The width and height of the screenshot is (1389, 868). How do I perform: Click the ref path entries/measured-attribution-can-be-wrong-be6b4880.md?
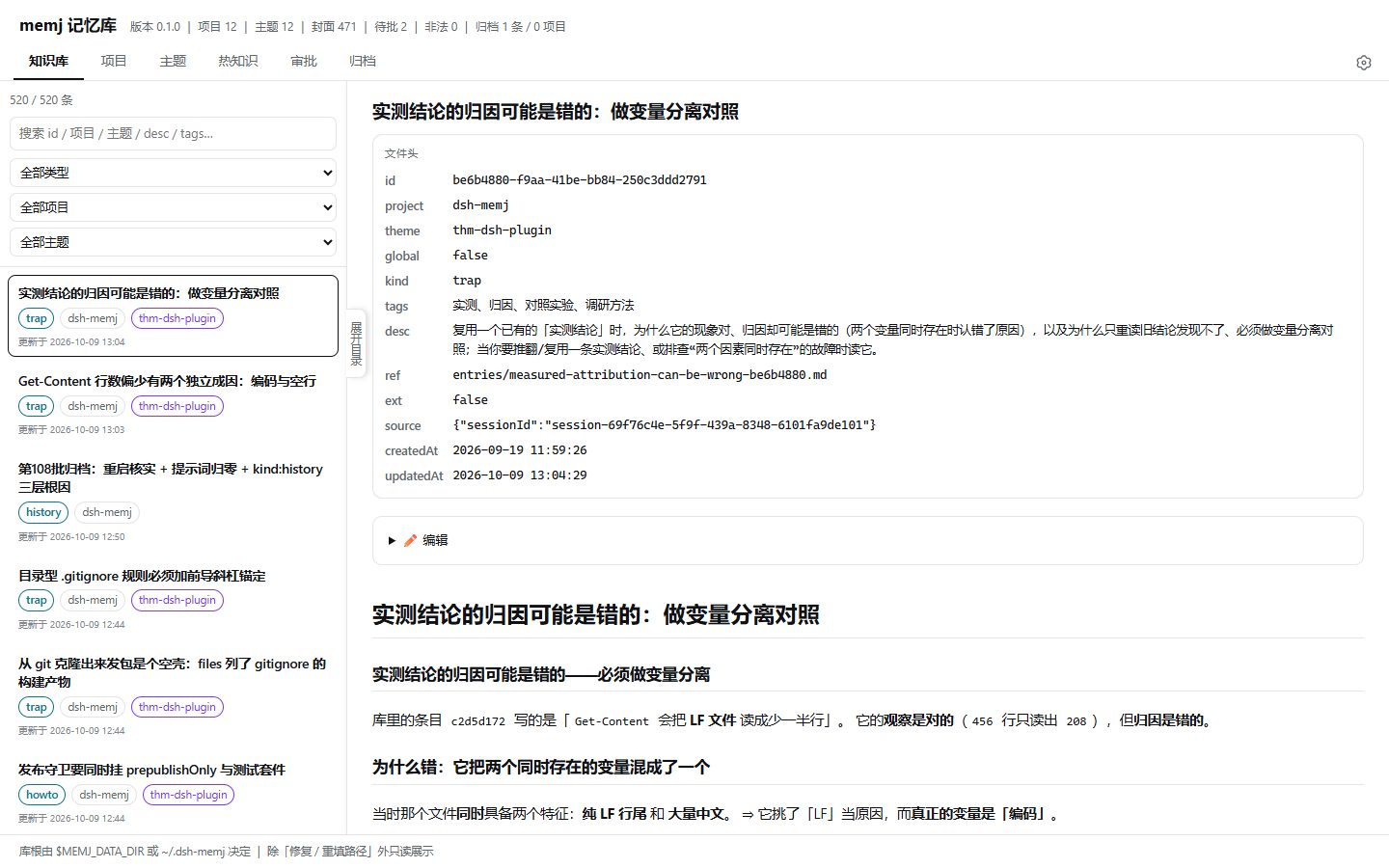pos(640,375)
